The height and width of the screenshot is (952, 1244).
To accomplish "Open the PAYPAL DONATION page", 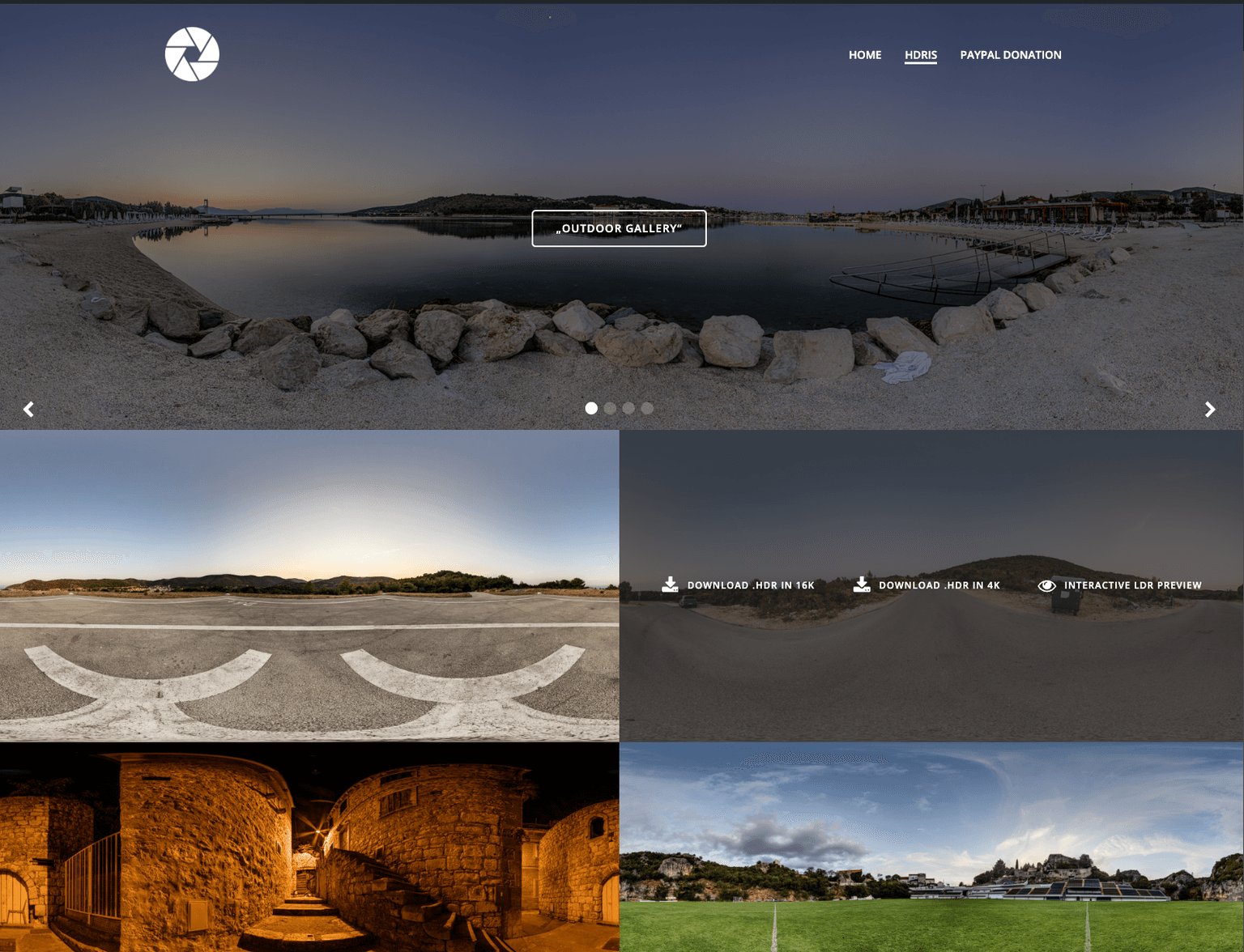I will [x=1010, y=55].
